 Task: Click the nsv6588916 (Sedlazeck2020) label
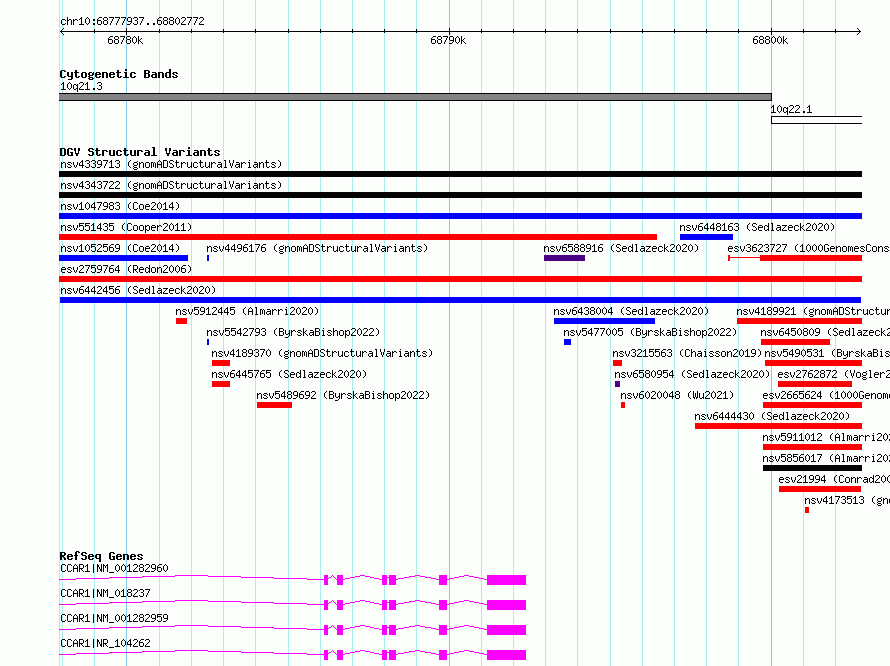(x=621, y=248)
